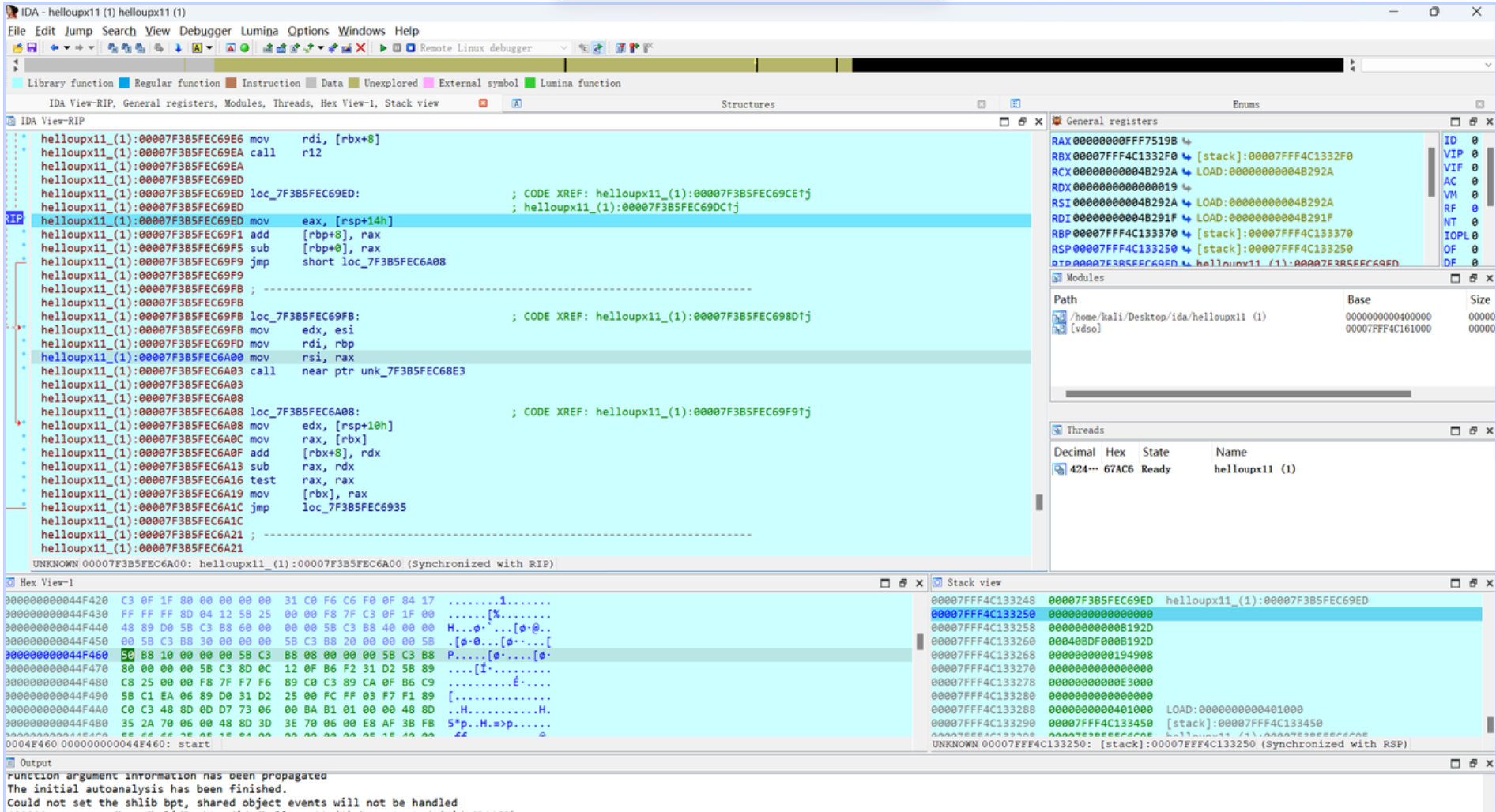Maximize the Modules panel
Image resolution: width=1496 pixels, height=812 pixels.
[x=1455, y=278]
